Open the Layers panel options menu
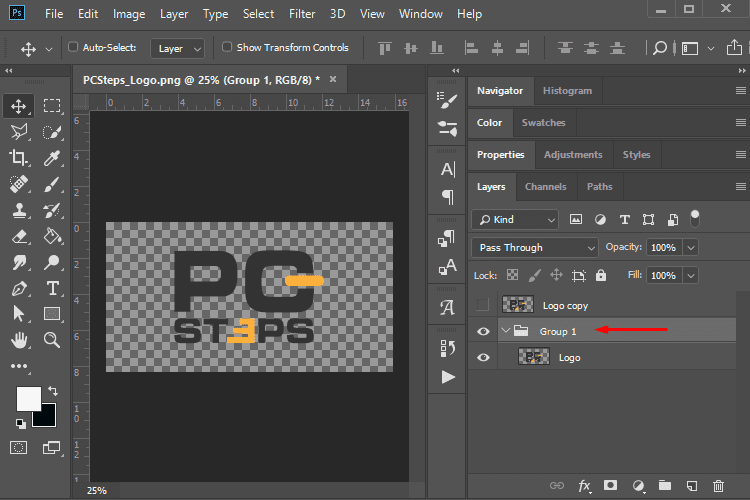The width and height of the screenshot is (750, 500). coord(740,187)
